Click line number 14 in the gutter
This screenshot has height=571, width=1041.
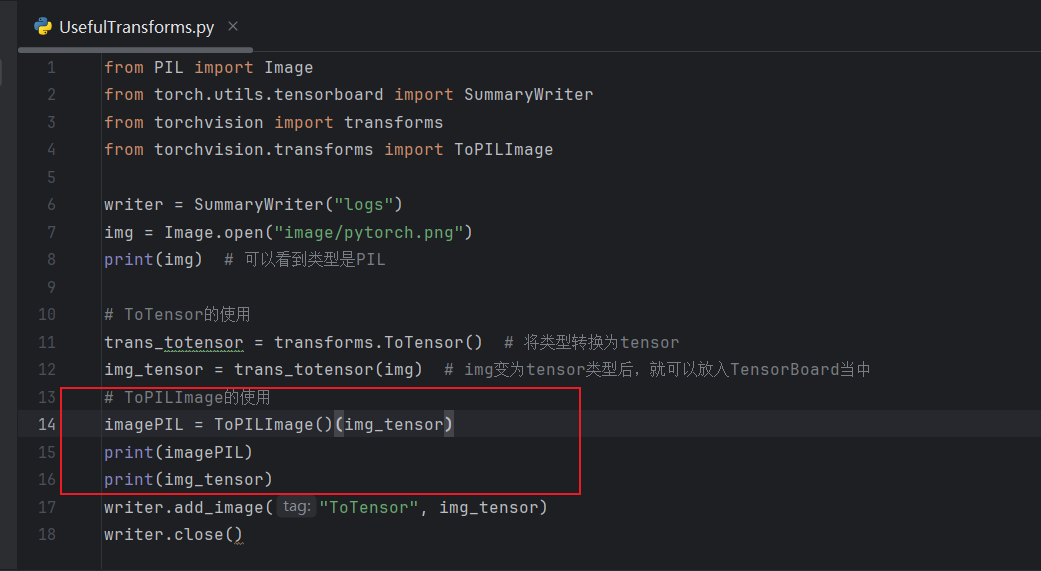click(46, 424)
